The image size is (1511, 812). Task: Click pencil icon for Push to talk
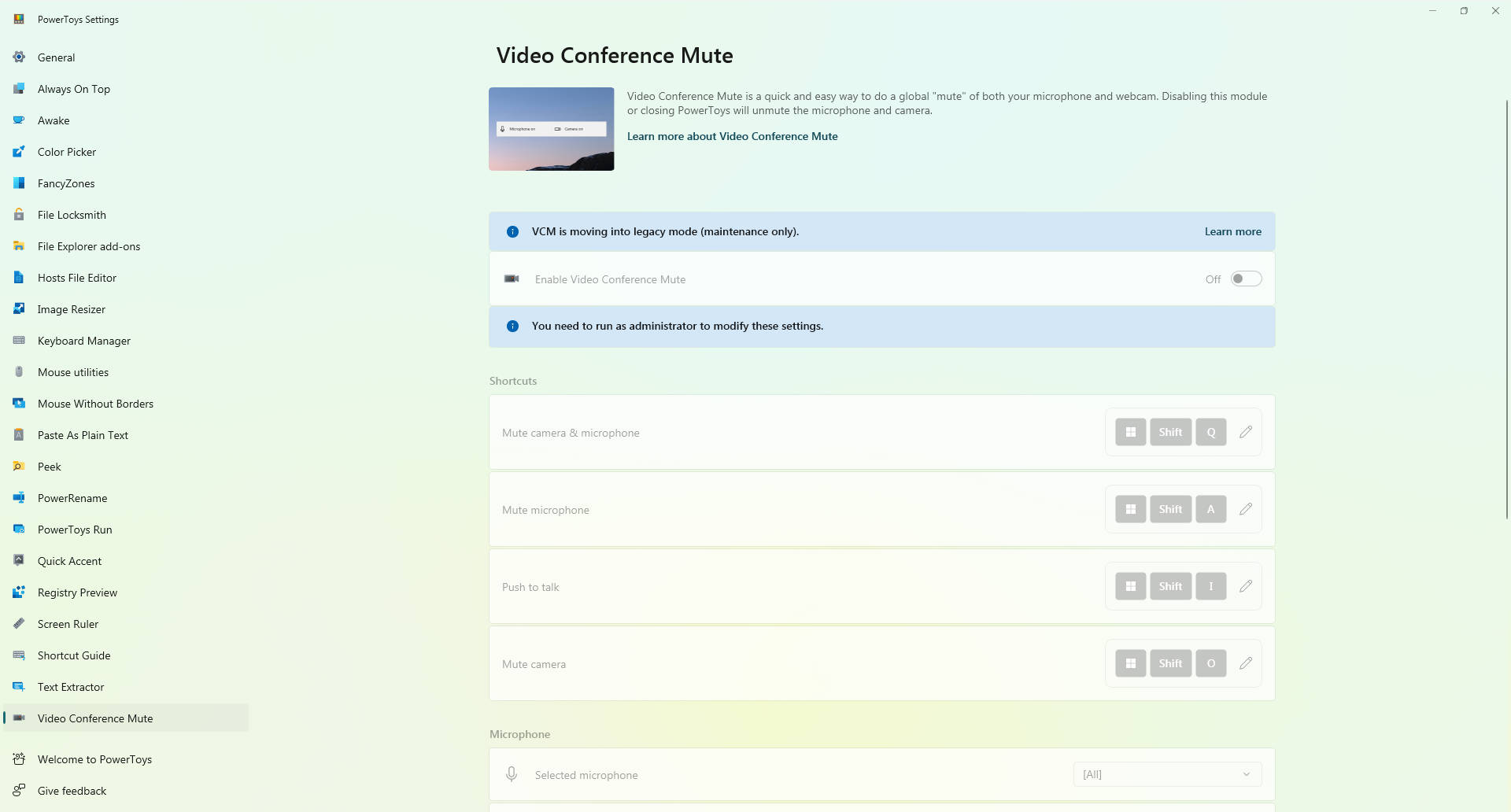tap(1245, 586)
